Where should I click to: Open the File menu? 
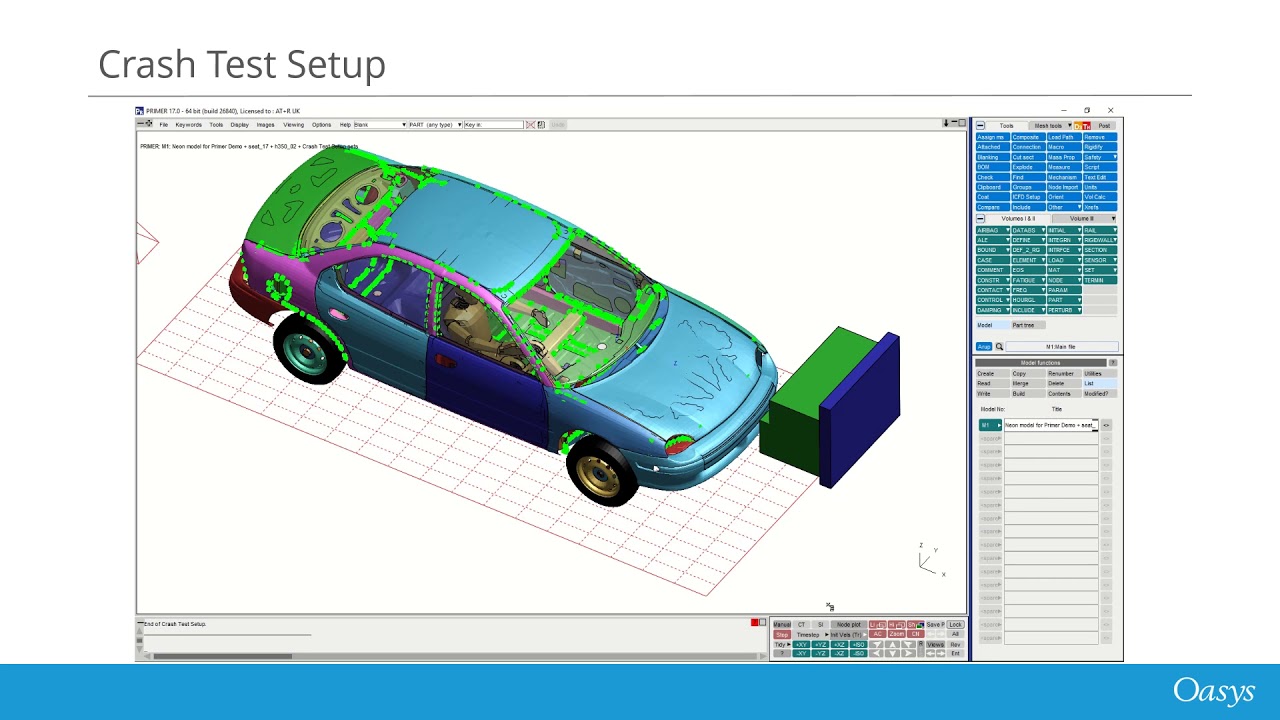point(164,125)
